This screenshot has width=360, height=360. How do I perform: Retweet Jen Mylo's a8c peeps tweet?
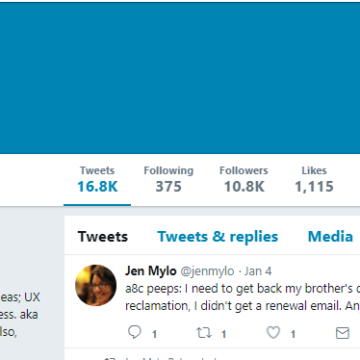[204, 333]
